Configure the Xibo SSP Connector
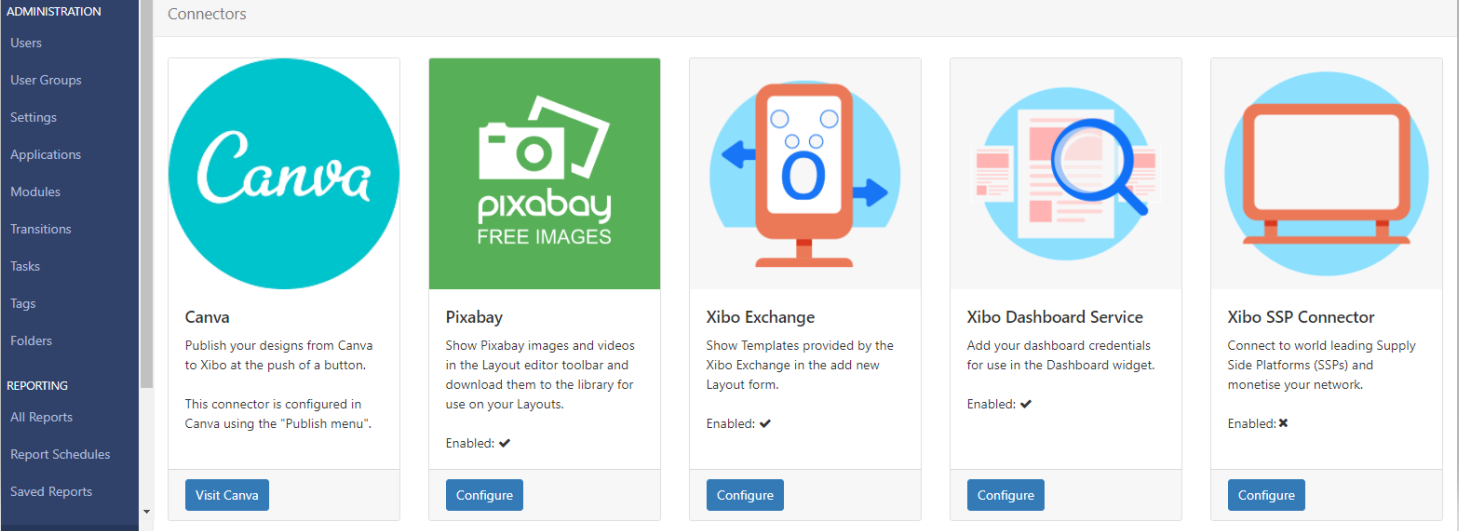This screenshot has height=531, width=1459. (x=1266, y=495)
